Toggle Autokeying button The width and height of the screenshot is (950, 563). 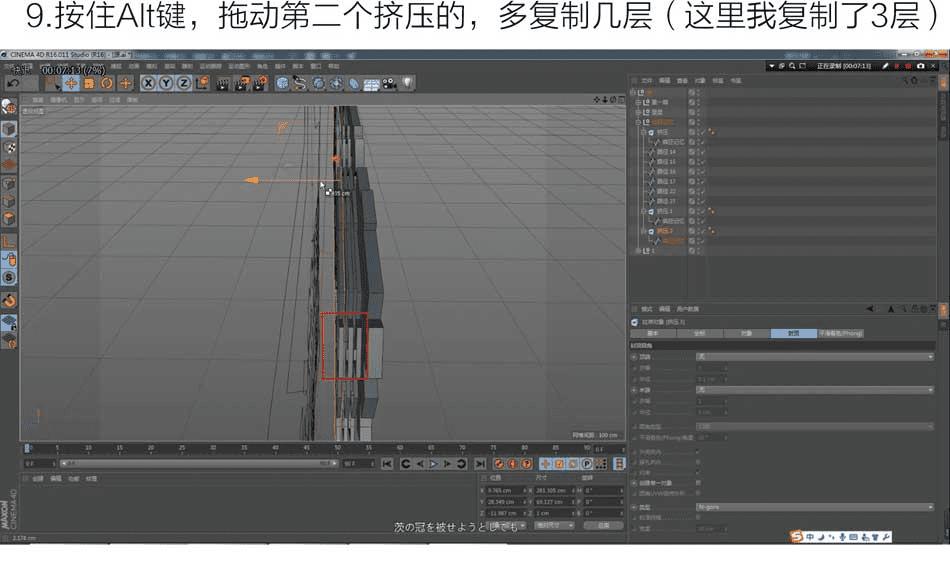(513, 464)
